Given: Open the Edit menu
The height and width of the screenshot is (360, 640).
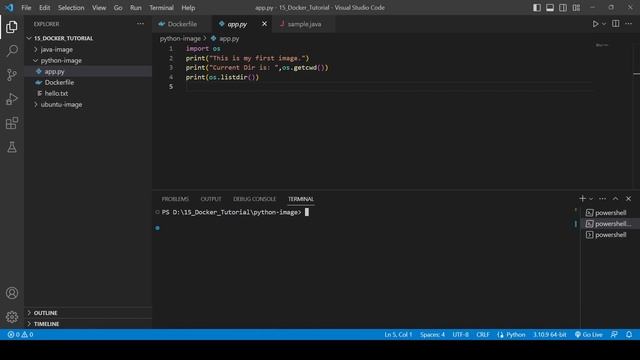Looking at the screenshot, I should 44,8.
